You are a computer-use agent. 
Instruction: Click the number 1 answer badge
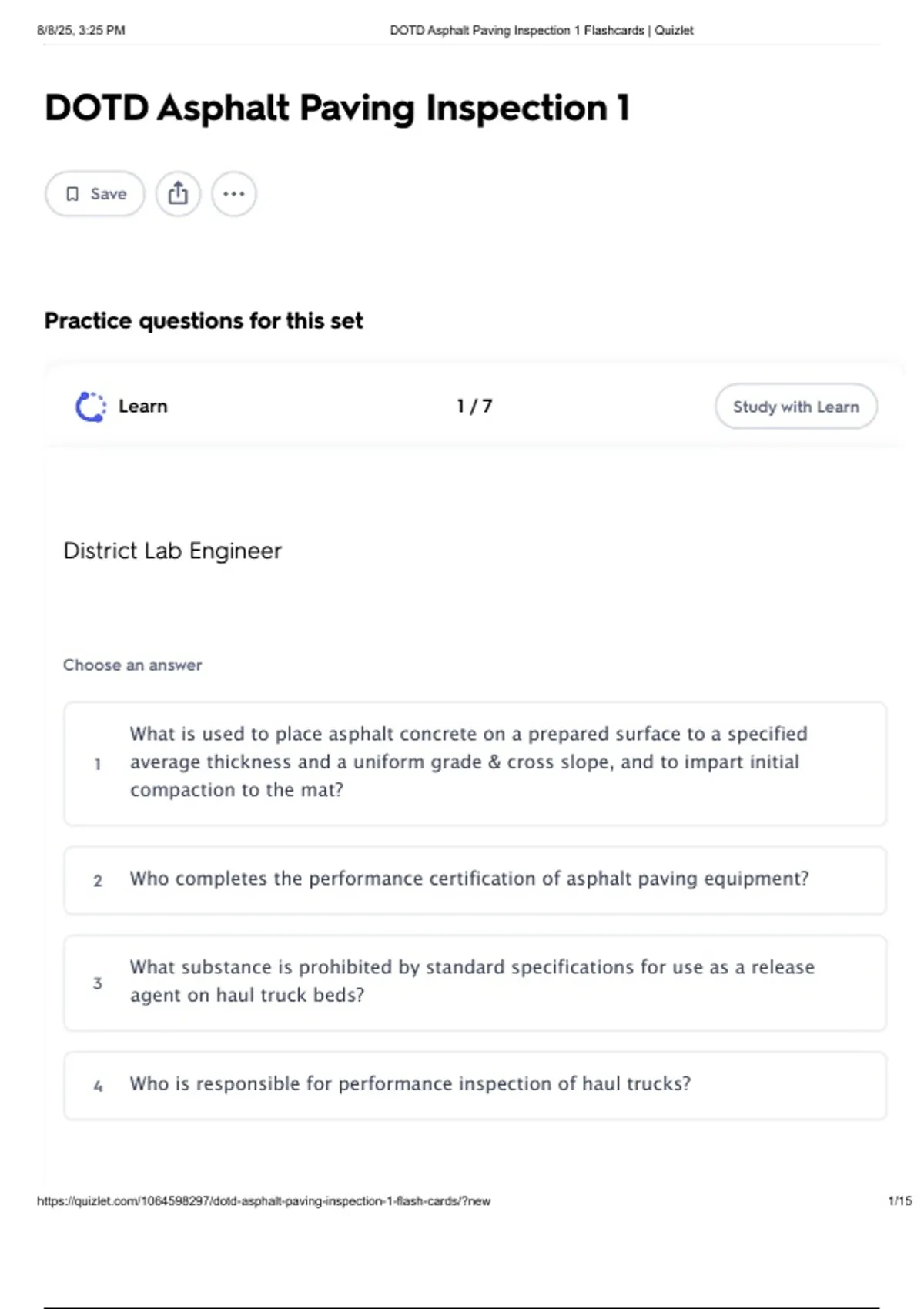[98, 765]
